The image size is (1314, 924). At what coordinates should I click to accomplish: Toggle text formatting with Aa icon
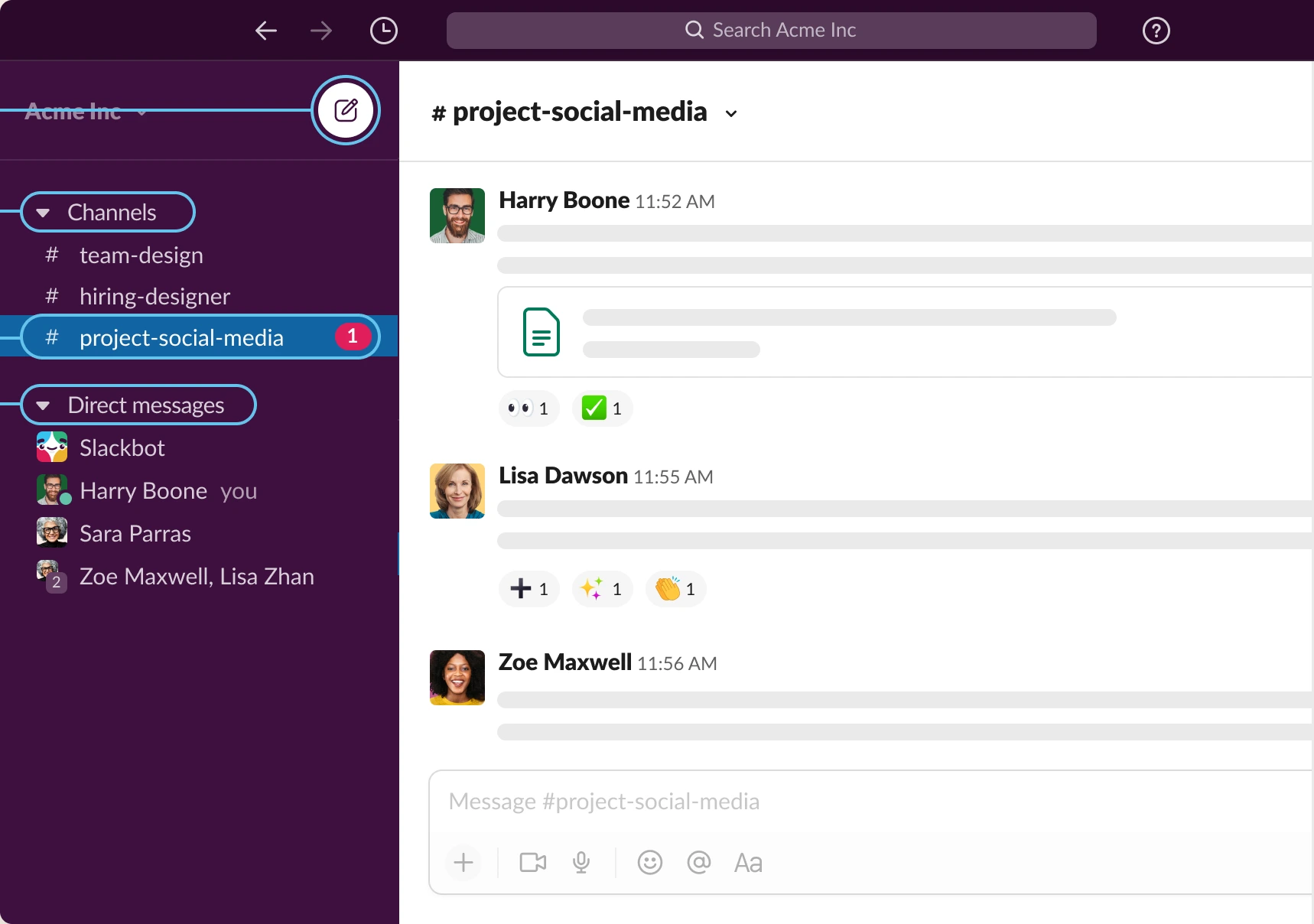tap(748, 863)
